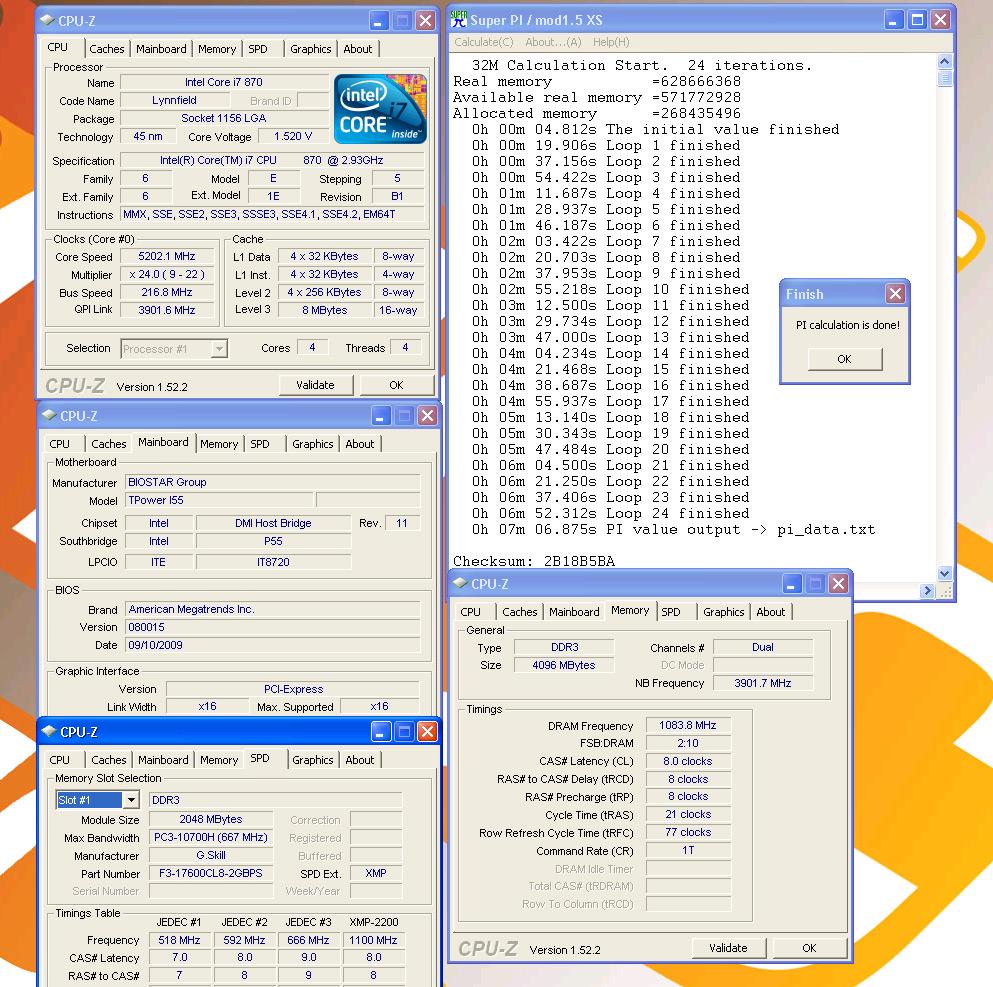The image size is (993, 987).
Task: Click the Code Name Lynnfield field
Action: tap(174, 100)
